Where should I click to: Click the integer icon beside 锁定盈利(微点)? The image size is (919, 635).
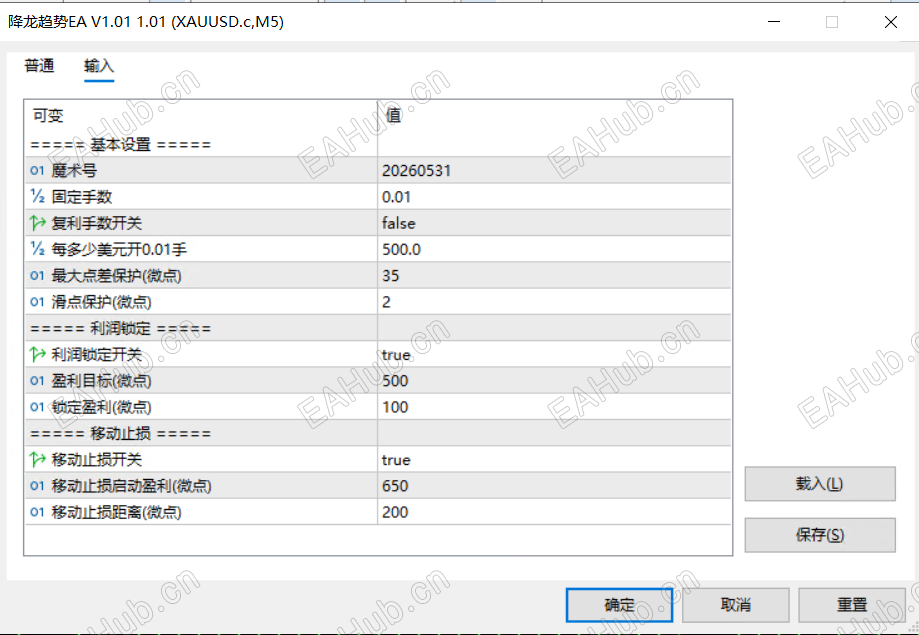click(x=37, y=407)
